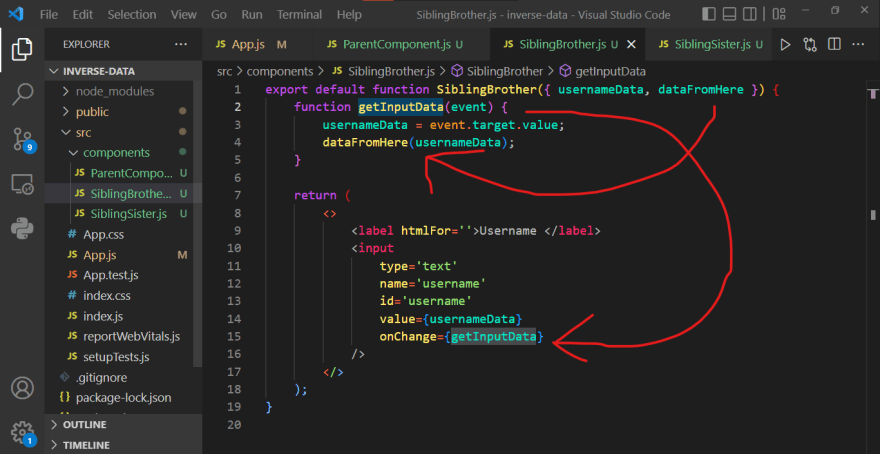The height and width of the screenshot is (454, 880).
Task: Click 'dataFromHere' call on line 4
Action: tap(365, 143)
